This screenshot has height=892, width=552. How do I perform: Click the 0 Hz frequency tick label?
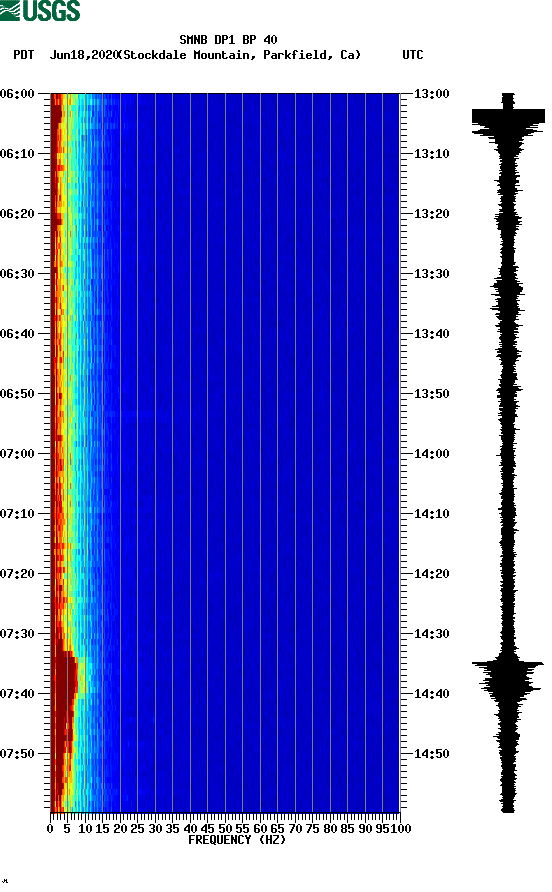click(x=51, y=829)
